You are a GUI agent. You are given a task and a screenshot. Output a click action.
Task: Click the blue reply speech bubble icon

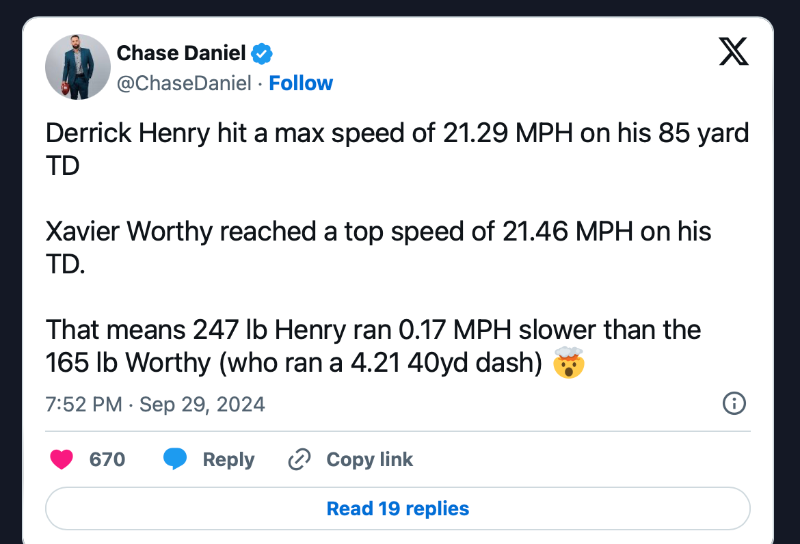click(x=176, y=459)
